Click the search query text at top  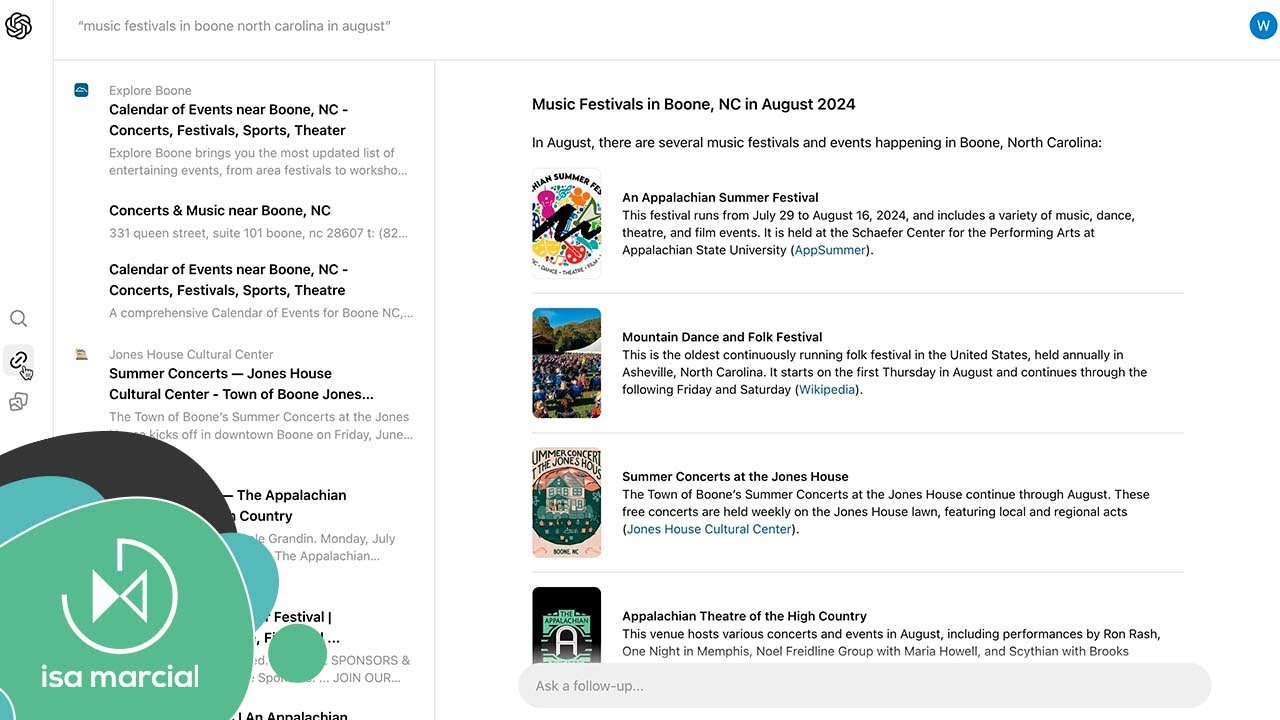234,26
